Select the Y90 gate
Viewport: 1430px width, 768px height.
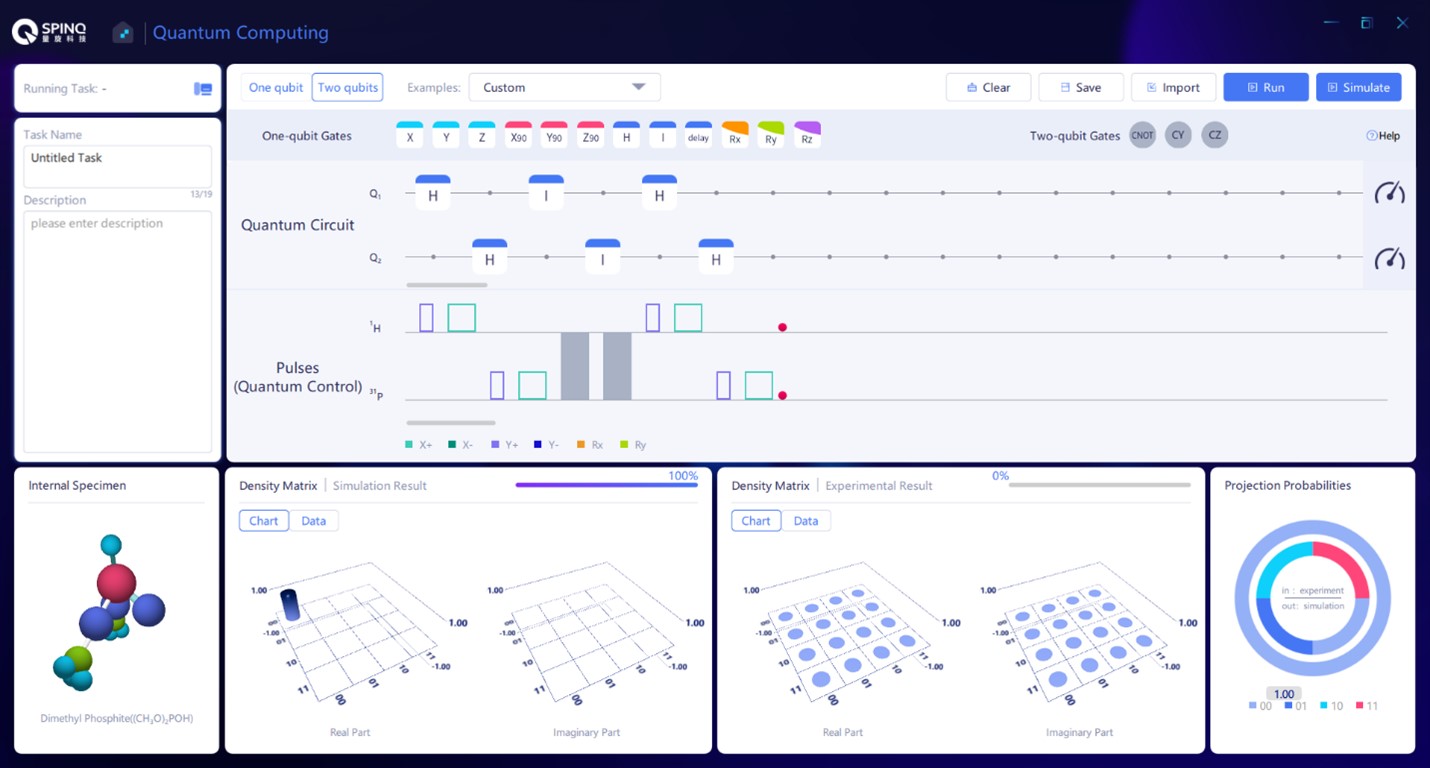click(554, 135)
